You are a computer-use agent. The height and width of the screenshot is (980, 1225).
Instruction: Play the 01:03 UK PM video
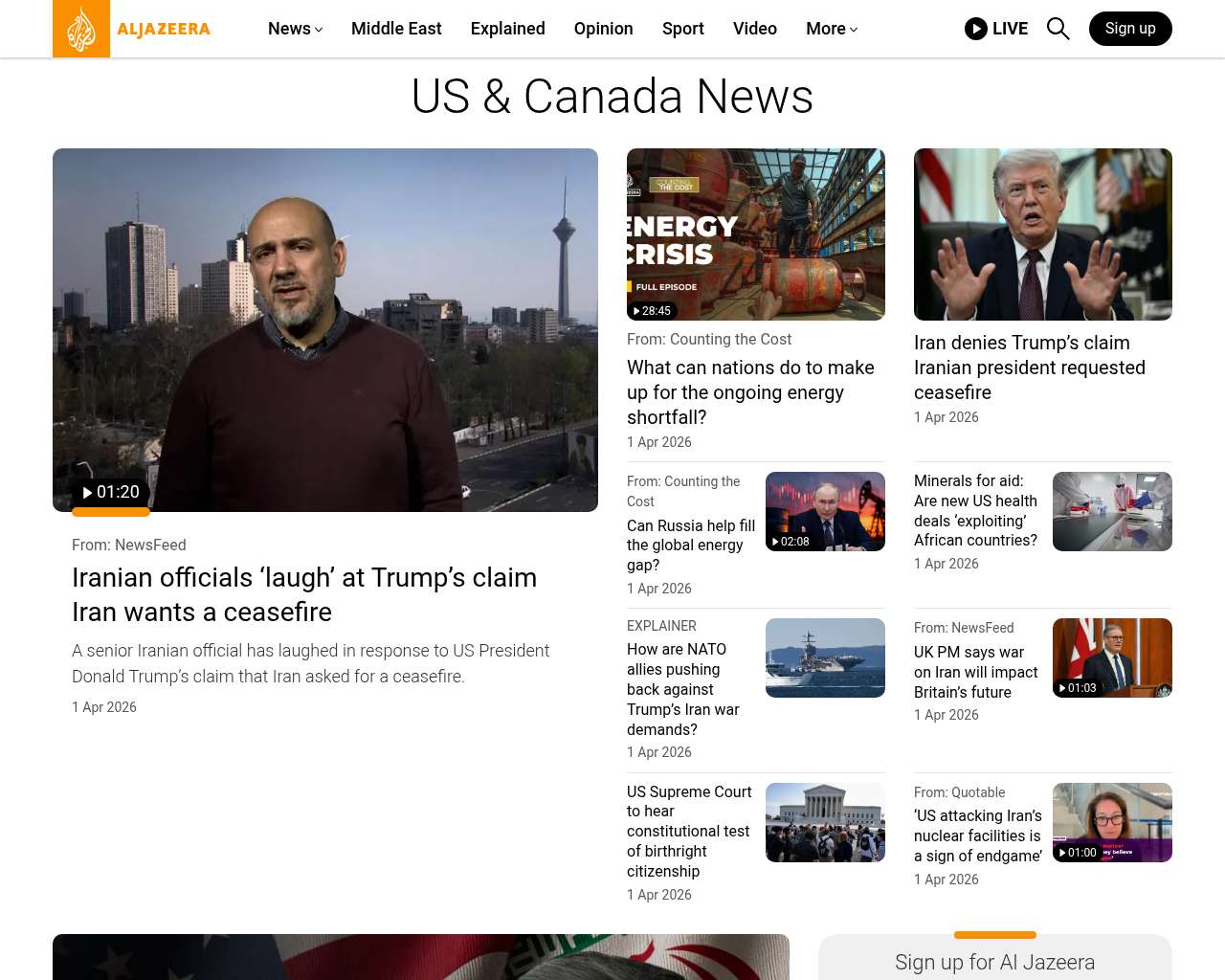click(1078, 688)
